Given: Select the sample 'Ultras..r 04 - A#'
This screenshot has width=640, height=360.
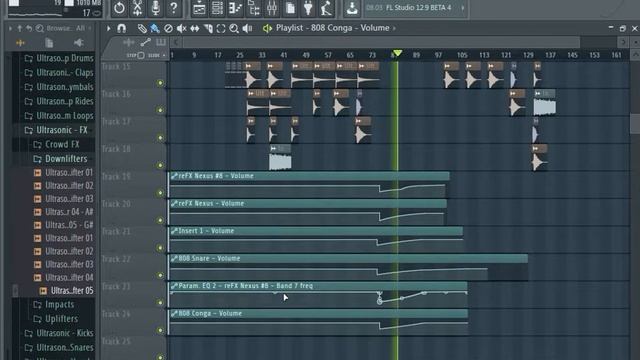Looking at the screenshot, I should coord(64,212).
